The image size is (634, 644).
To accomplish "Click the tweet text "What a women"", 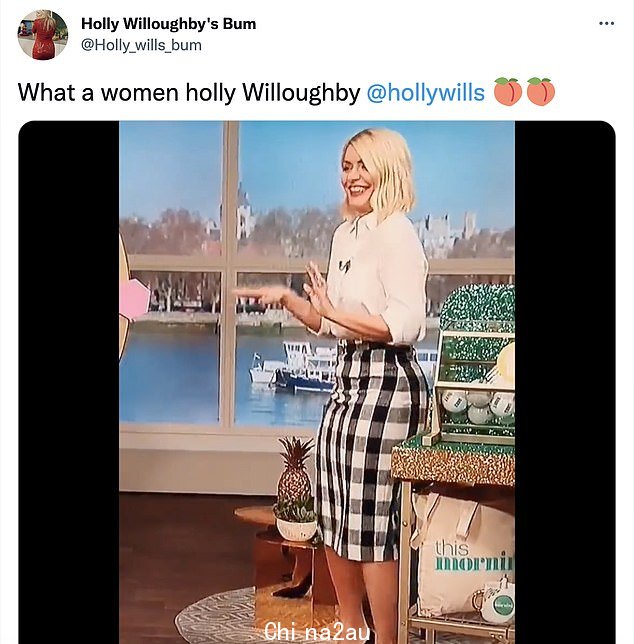I will coord(98,92).
